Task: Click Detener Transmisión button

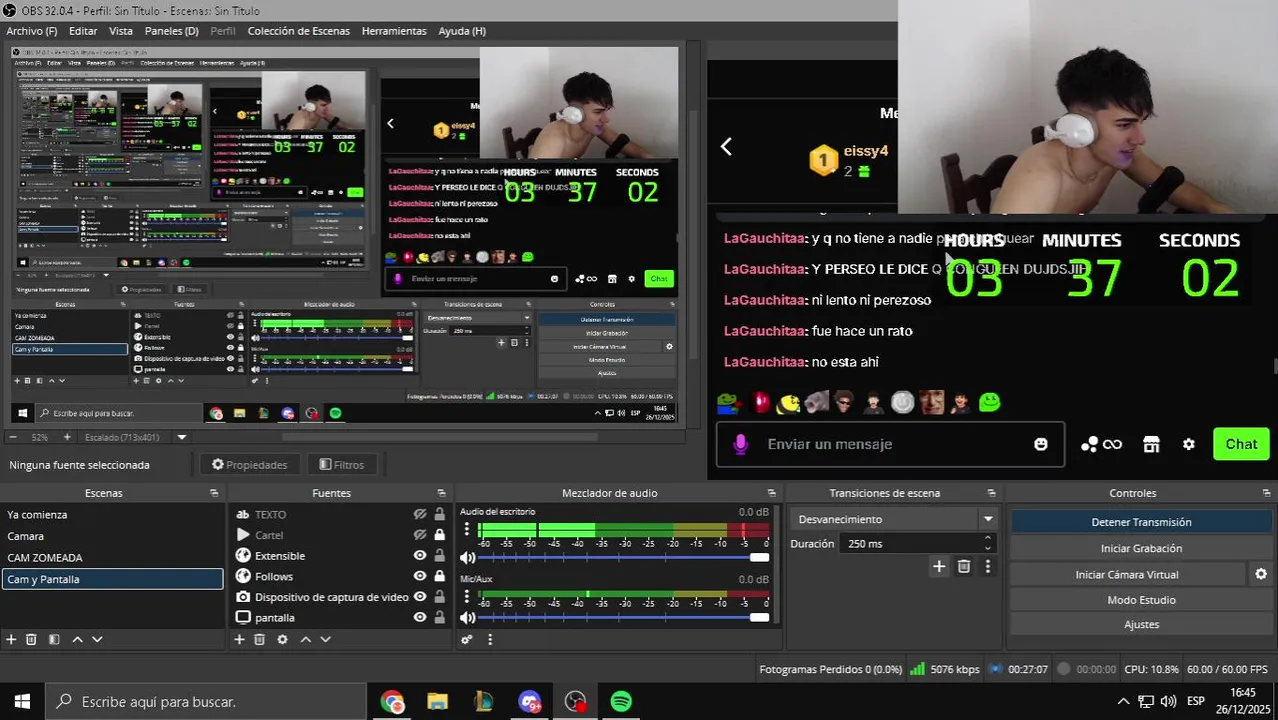Action: 1141,522
